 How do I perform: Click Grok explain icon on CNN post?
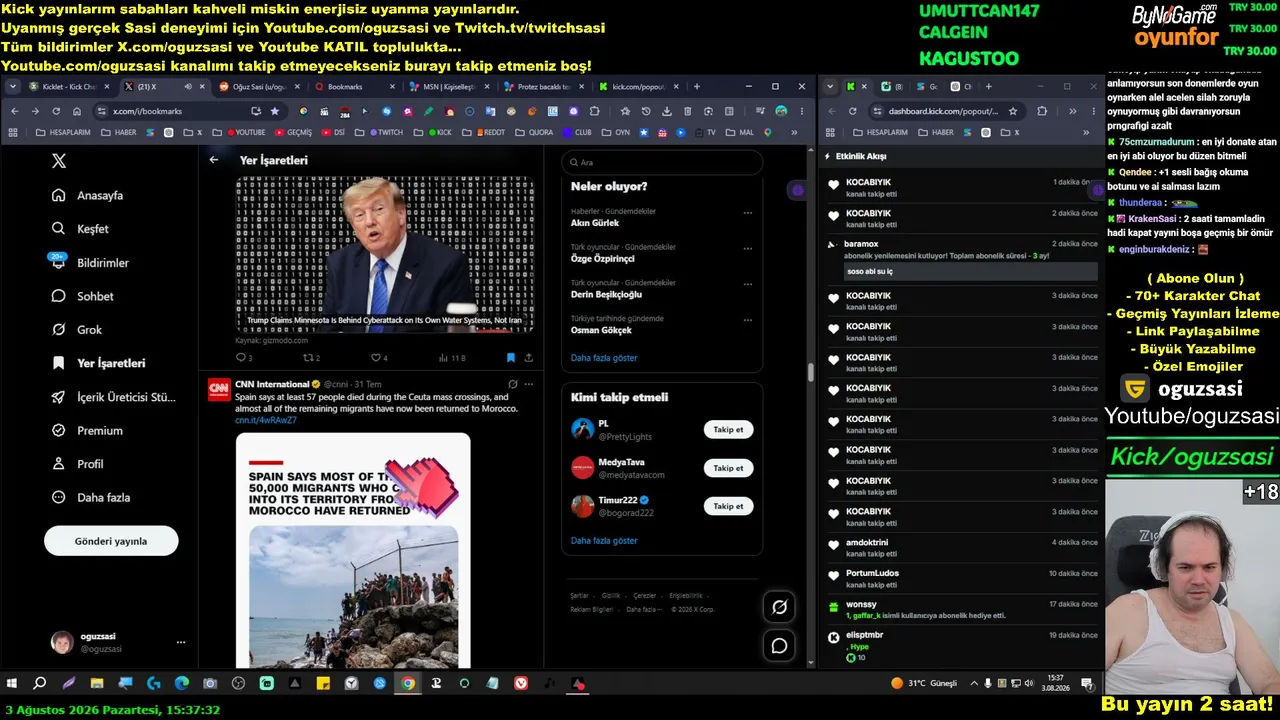click(512, 384)
